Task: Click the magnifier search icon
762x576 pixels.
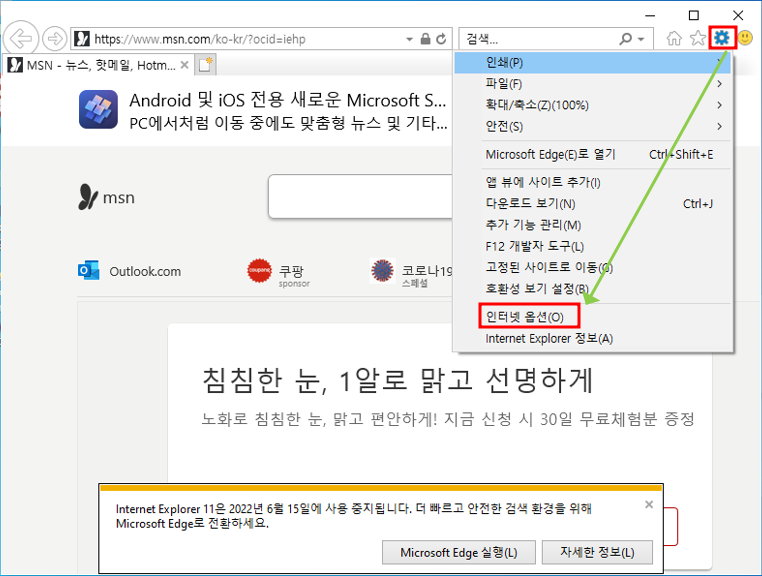Action: [x=626, y=39]
